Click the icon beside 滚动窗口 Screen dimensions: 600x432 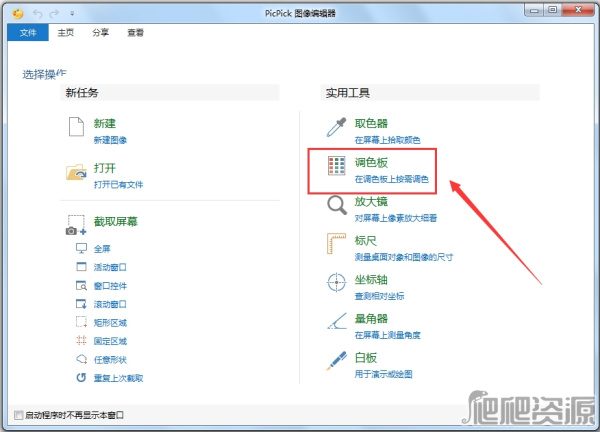82,304
